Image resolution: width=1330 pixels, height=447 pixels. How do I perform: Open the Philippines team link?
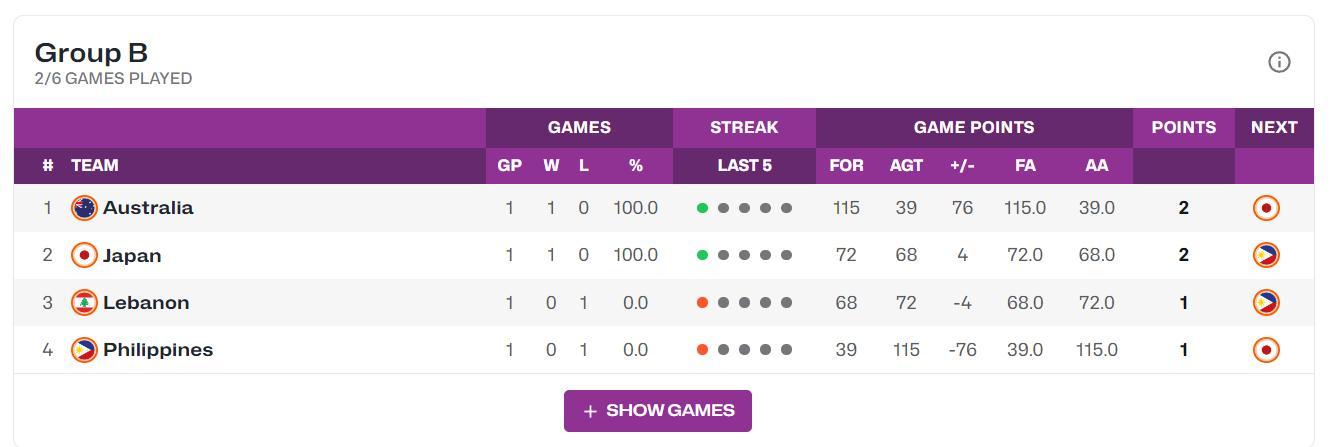(x=158, y=350)
